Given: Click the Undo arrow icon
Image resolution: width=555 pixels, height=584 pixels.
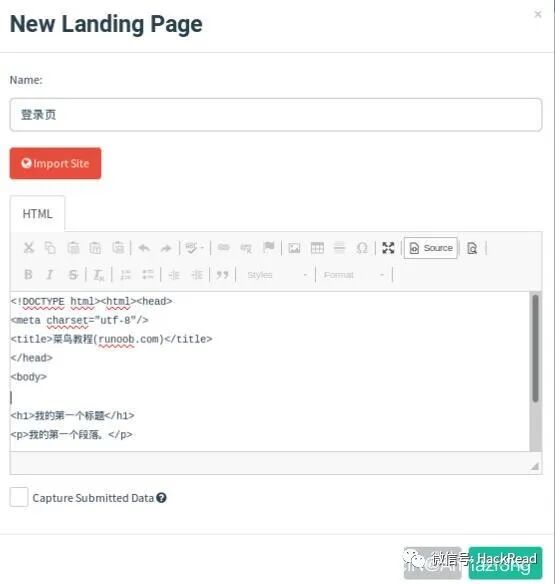Looking at the screenshot, I should 144,248.
